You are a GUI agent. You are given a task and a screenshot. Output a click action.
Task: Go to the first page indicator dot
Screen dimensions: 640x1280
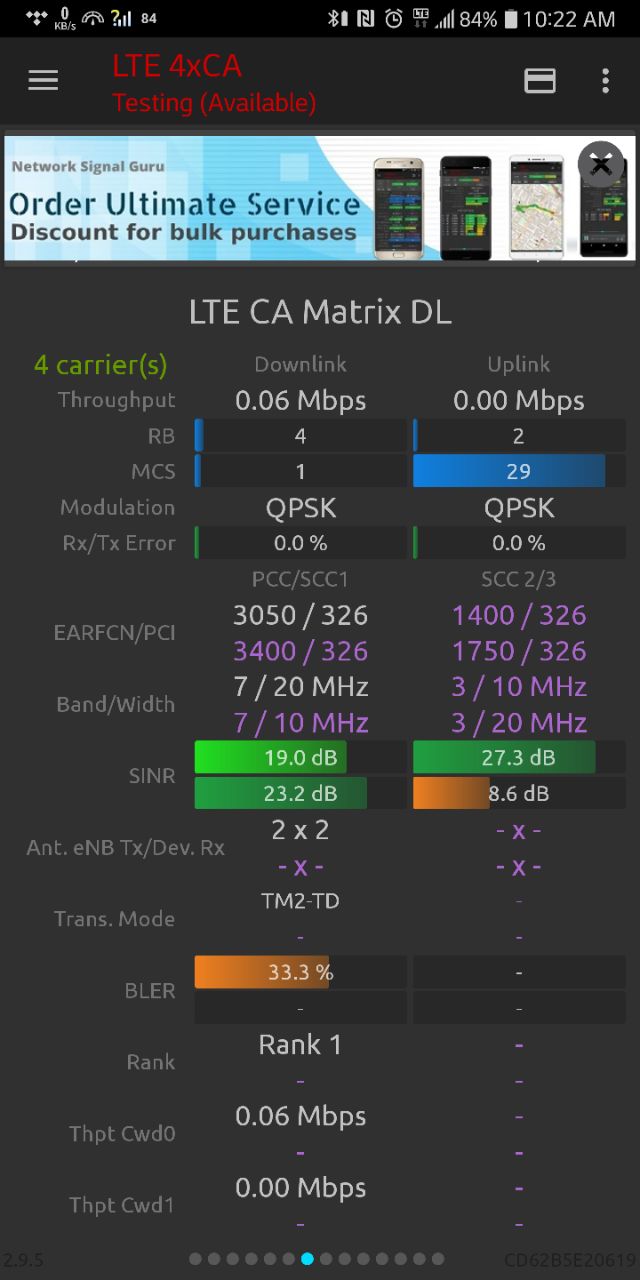point(195,1259)
